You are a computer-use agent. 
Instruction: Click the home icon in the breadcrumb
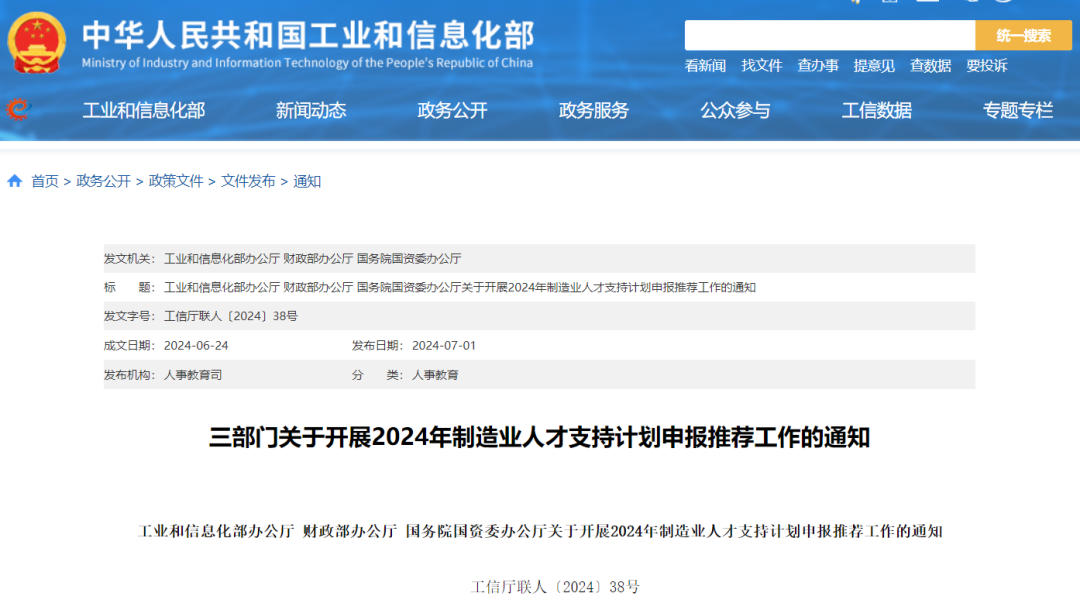pyautogui.click(x=14, y=180)
